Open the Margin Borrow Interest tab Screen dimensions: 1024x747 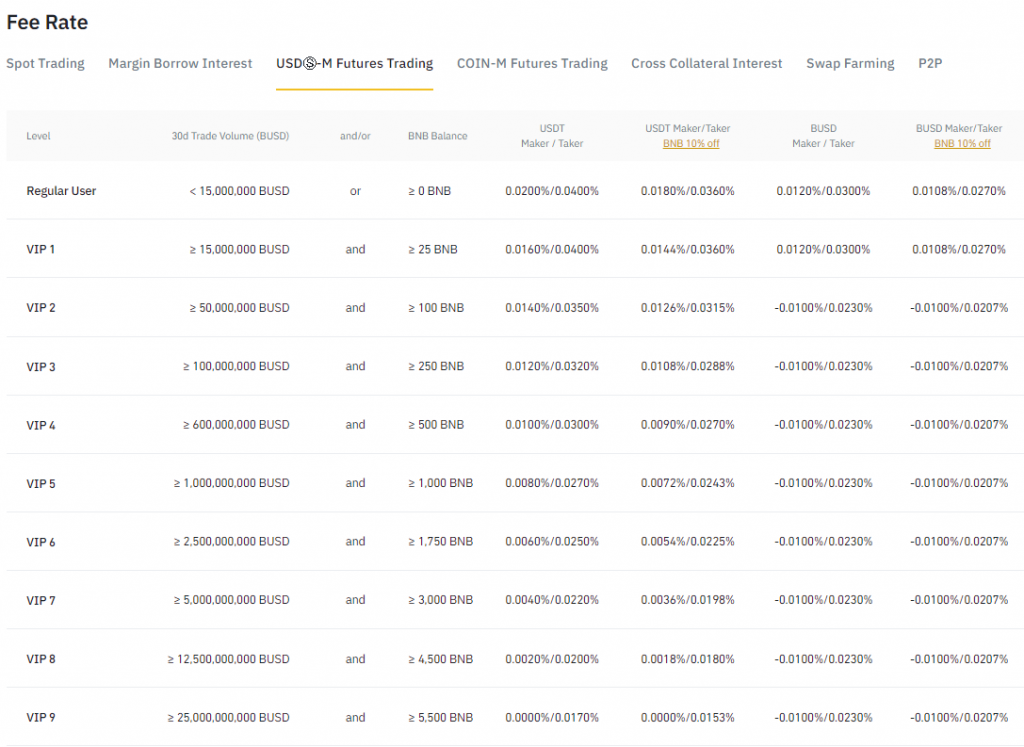coord(180,63)
